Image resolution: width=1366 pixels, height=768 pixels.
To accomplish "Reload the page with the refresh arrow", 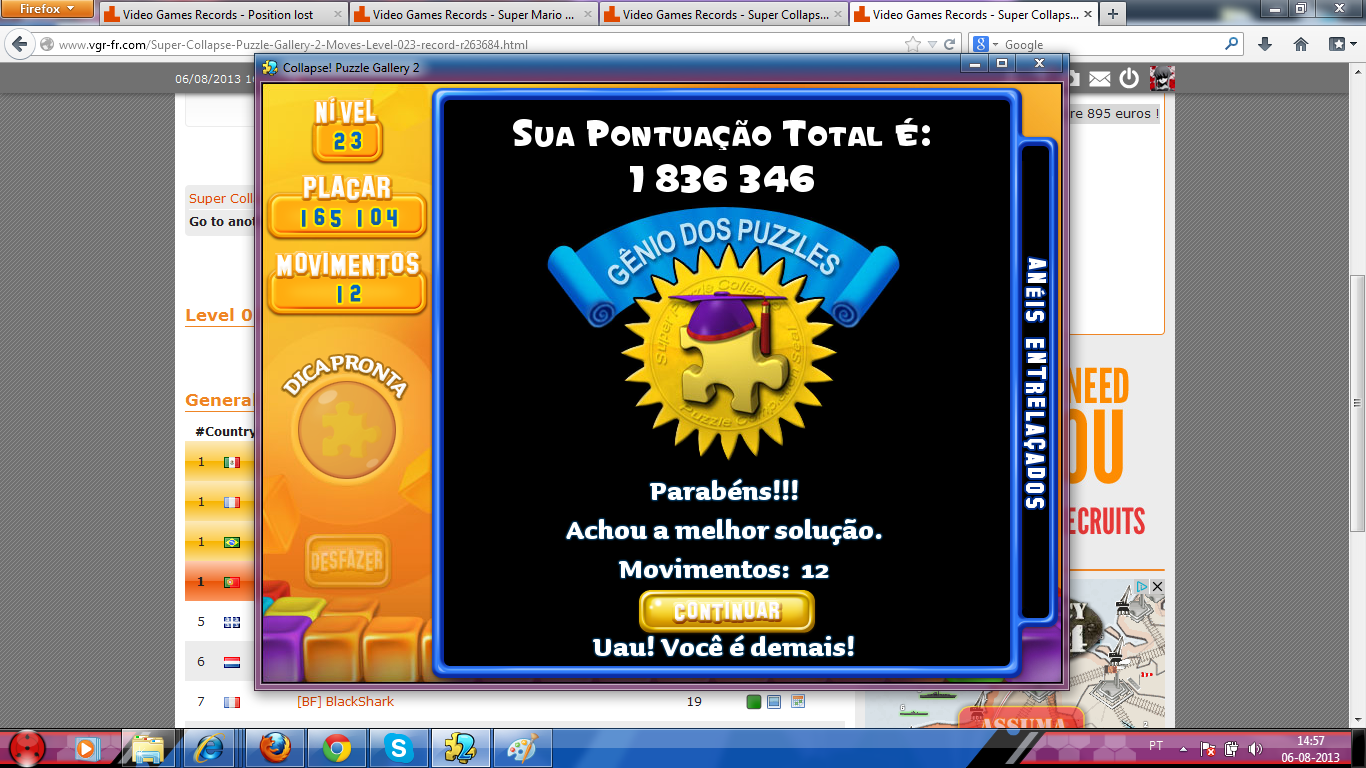I will click(950, 44).
